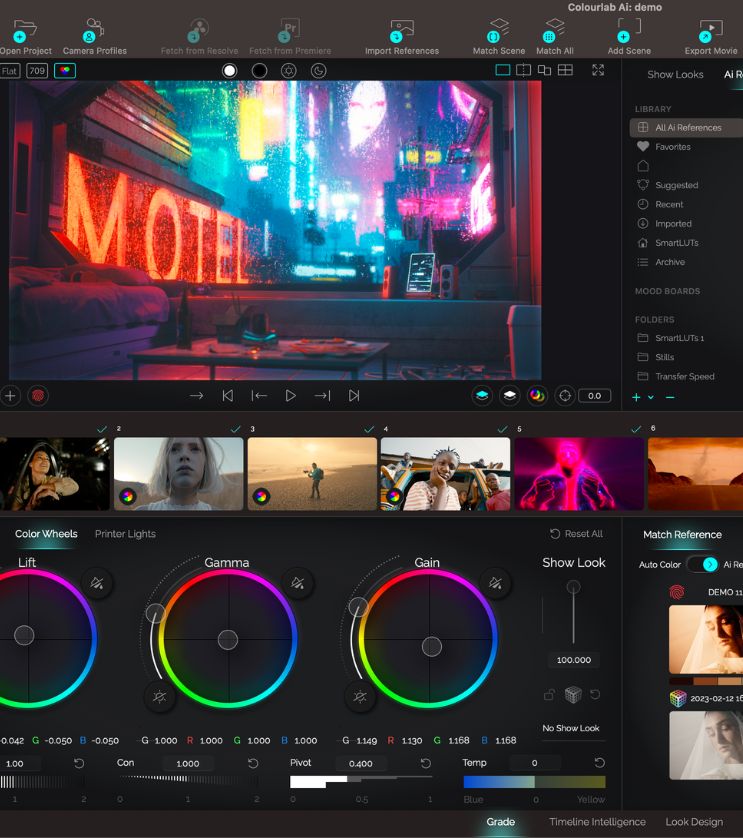The width and height of the screenshot is (743, 838).
Task: Click the Flat color mode button
Action: click(x=10, y=71)
